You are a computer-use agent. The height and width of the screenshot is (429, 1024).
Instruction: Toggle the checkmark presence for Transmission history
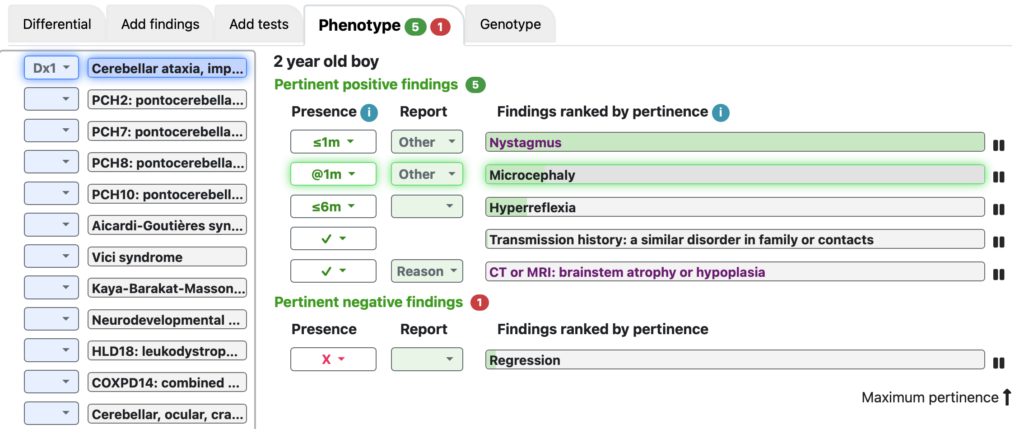coord(333,238)
